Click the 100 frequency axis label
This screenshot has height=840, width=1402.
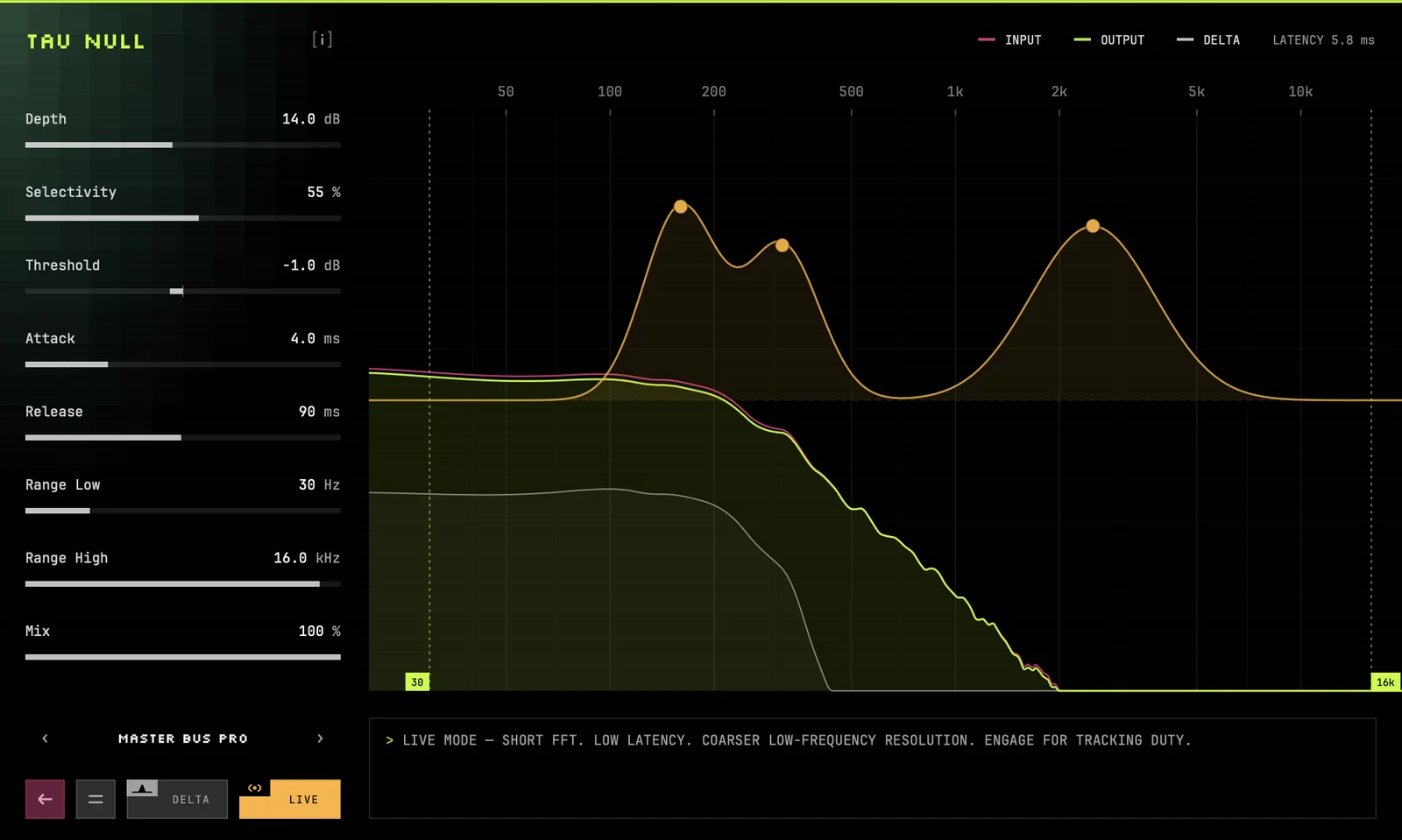[x=610, y=91]
